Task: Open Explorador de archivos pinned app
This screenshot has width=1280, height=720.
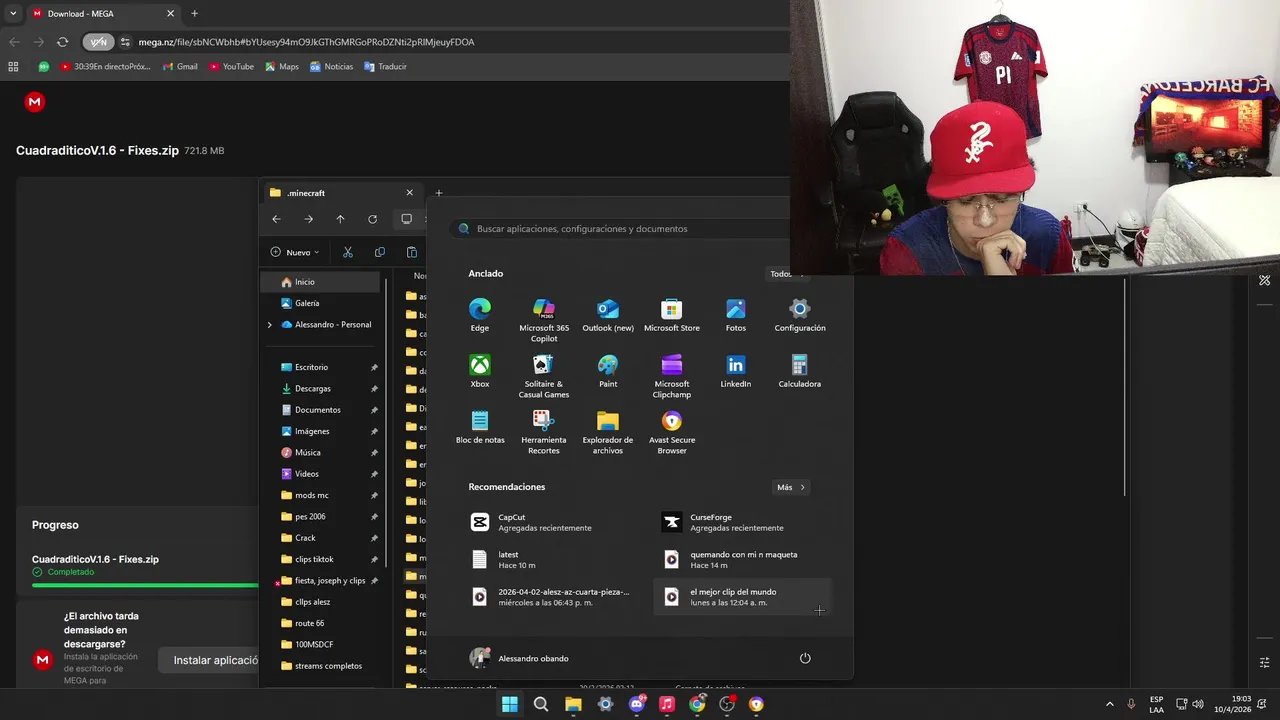Action: point(608,432)
